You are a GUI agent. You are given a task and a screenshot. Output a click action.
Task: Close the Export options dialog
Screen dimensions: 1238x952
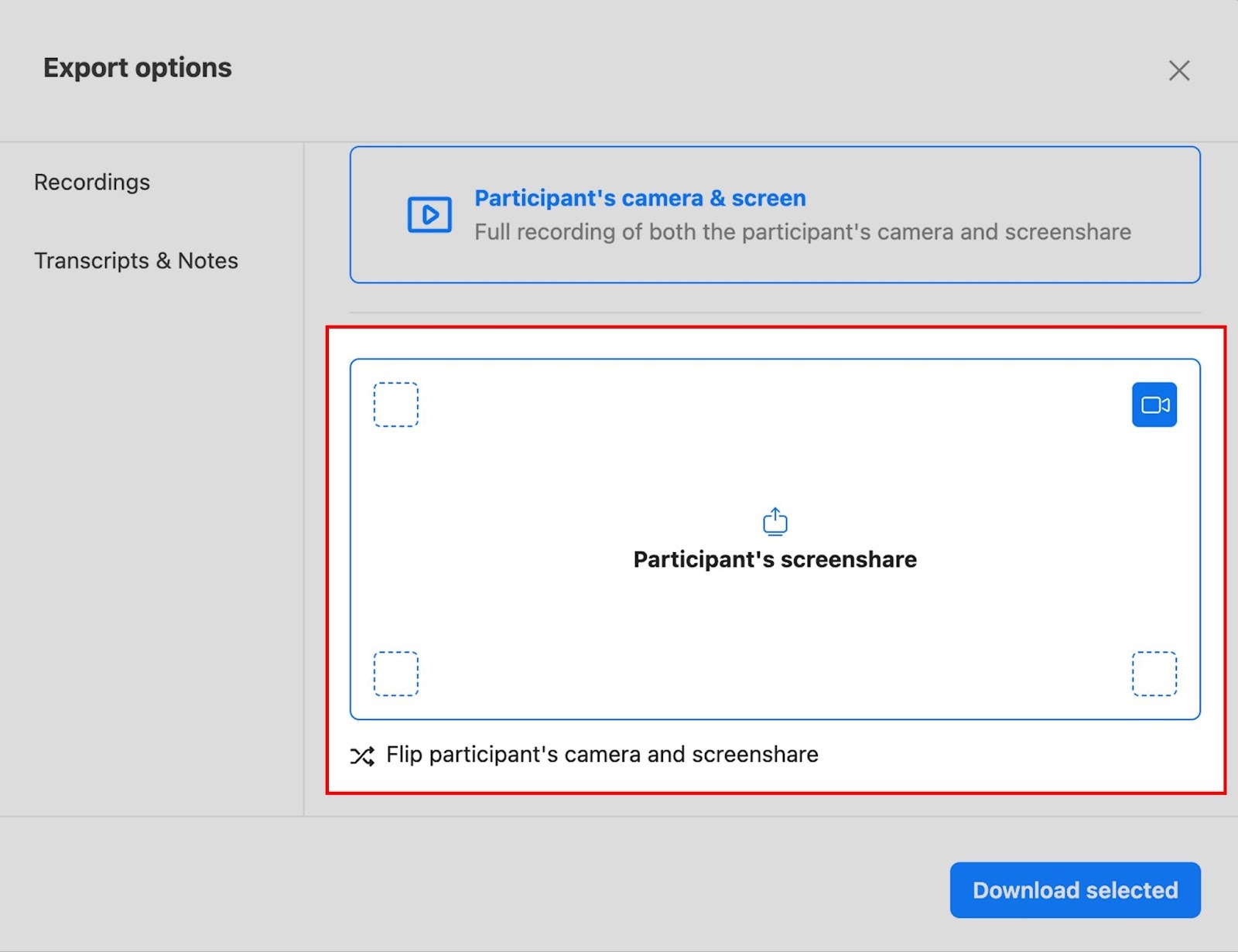(1178, 70)
